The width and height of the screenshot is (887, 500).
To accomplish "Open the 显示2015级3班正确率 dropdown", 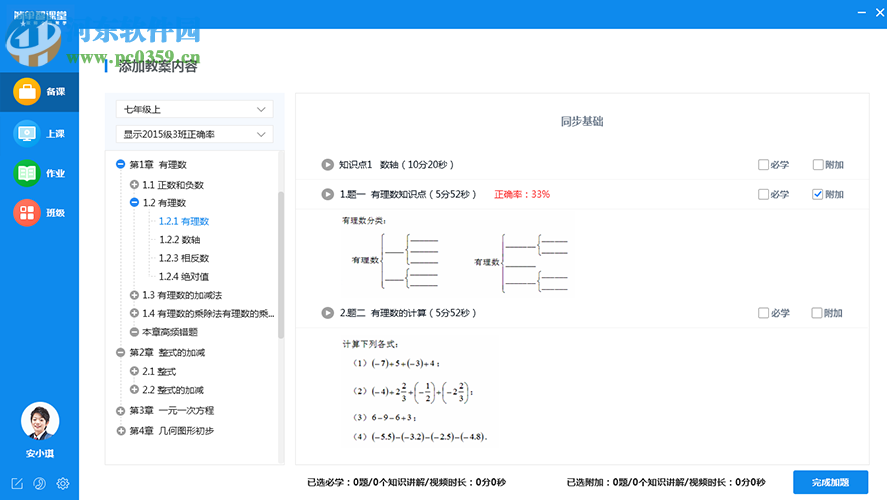I will click(195, 134).
